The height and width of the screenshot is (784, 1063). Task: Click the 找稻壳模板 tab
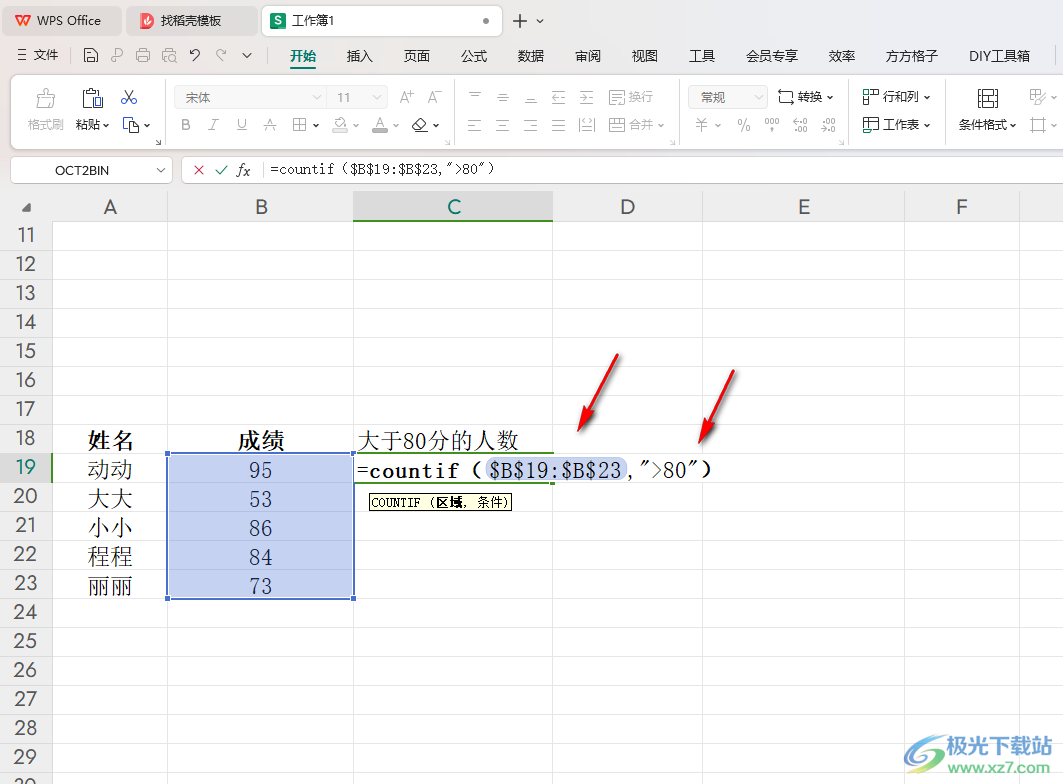pos(190,21)
